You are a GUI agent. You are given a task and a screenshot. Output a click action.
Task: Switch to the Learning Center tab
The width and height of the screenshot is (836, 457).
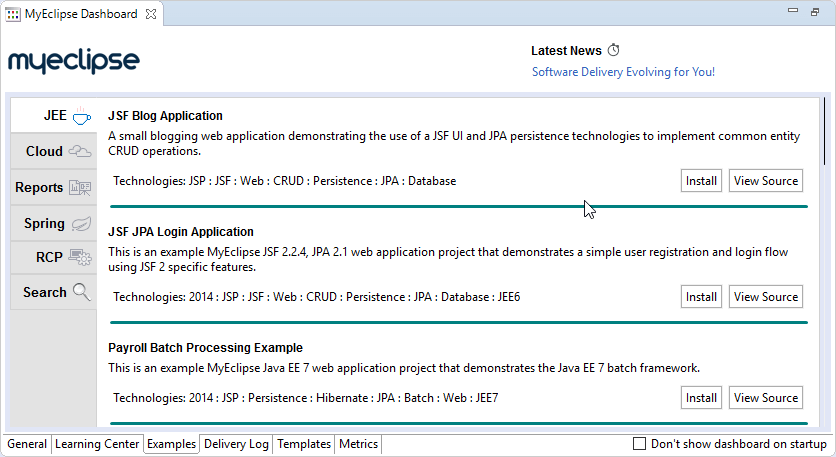click(x=97, y=444)
